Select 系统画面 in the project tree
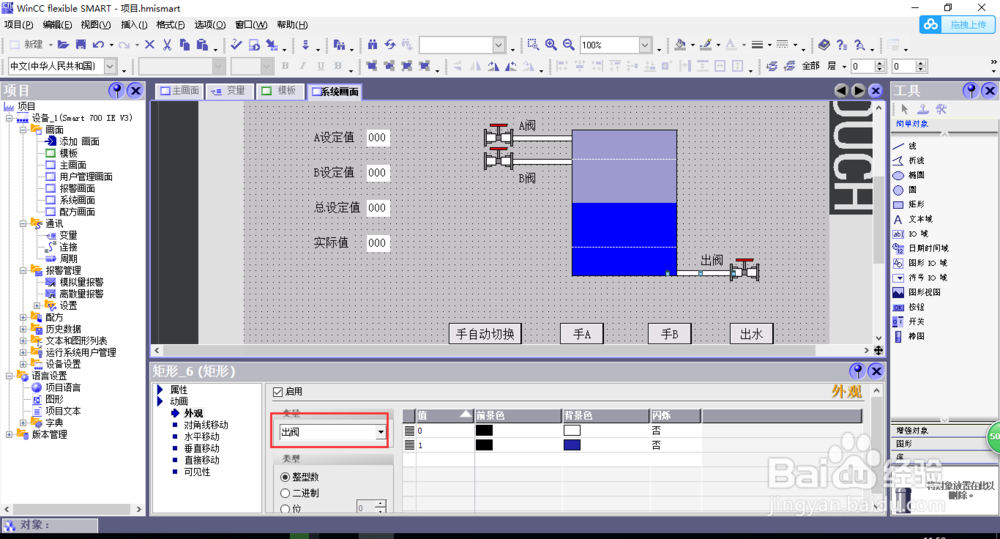The height and width of the screenshot is (539, 1000). [x=77, y=200]
